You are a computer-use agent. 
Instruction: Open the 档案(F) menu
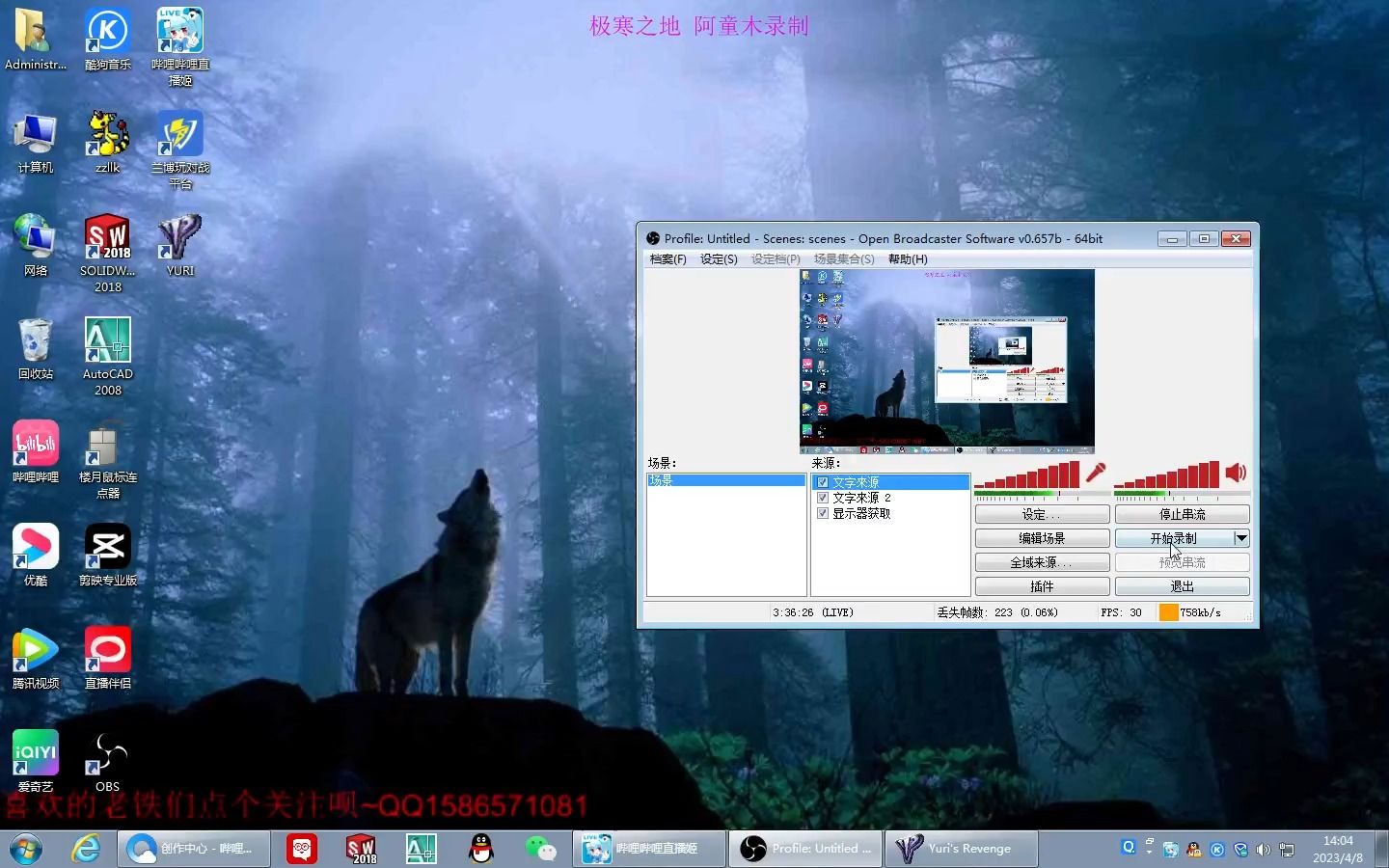click(x=667, y=259)
